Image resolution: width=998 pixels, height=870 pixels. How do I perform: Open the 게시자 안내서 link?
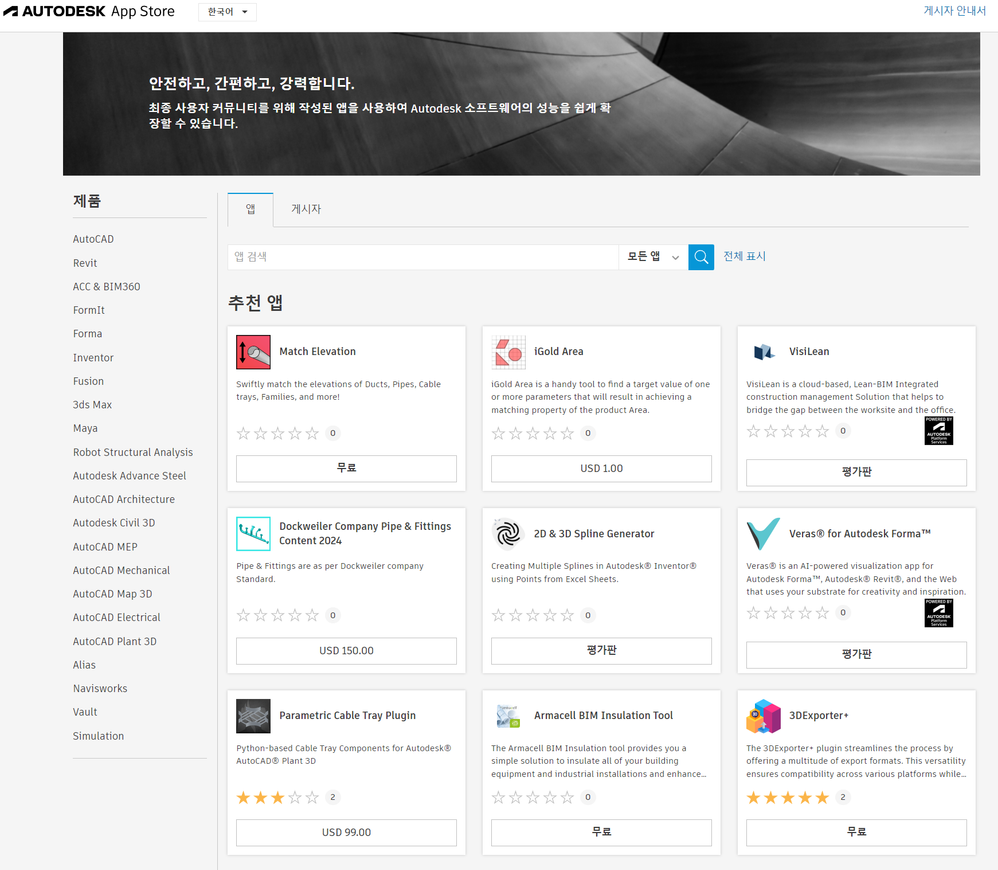[x=955, y=11]
